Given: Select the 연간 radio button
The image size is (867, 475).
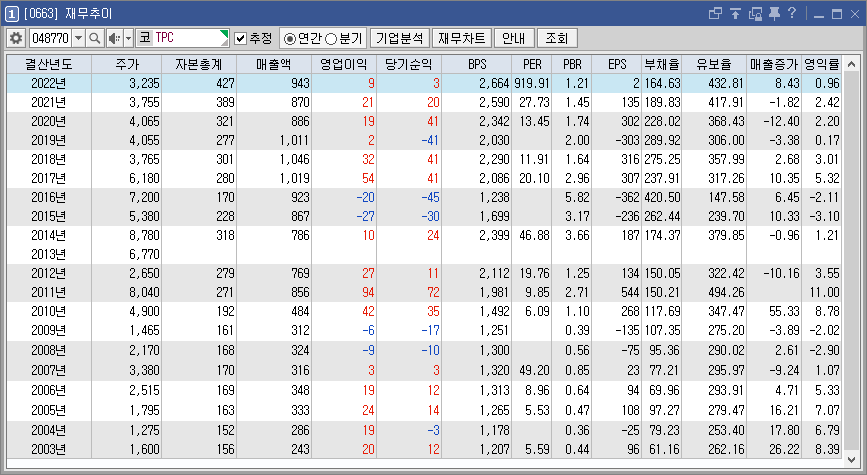Looking at the screenshot, I should pos(289,39).
